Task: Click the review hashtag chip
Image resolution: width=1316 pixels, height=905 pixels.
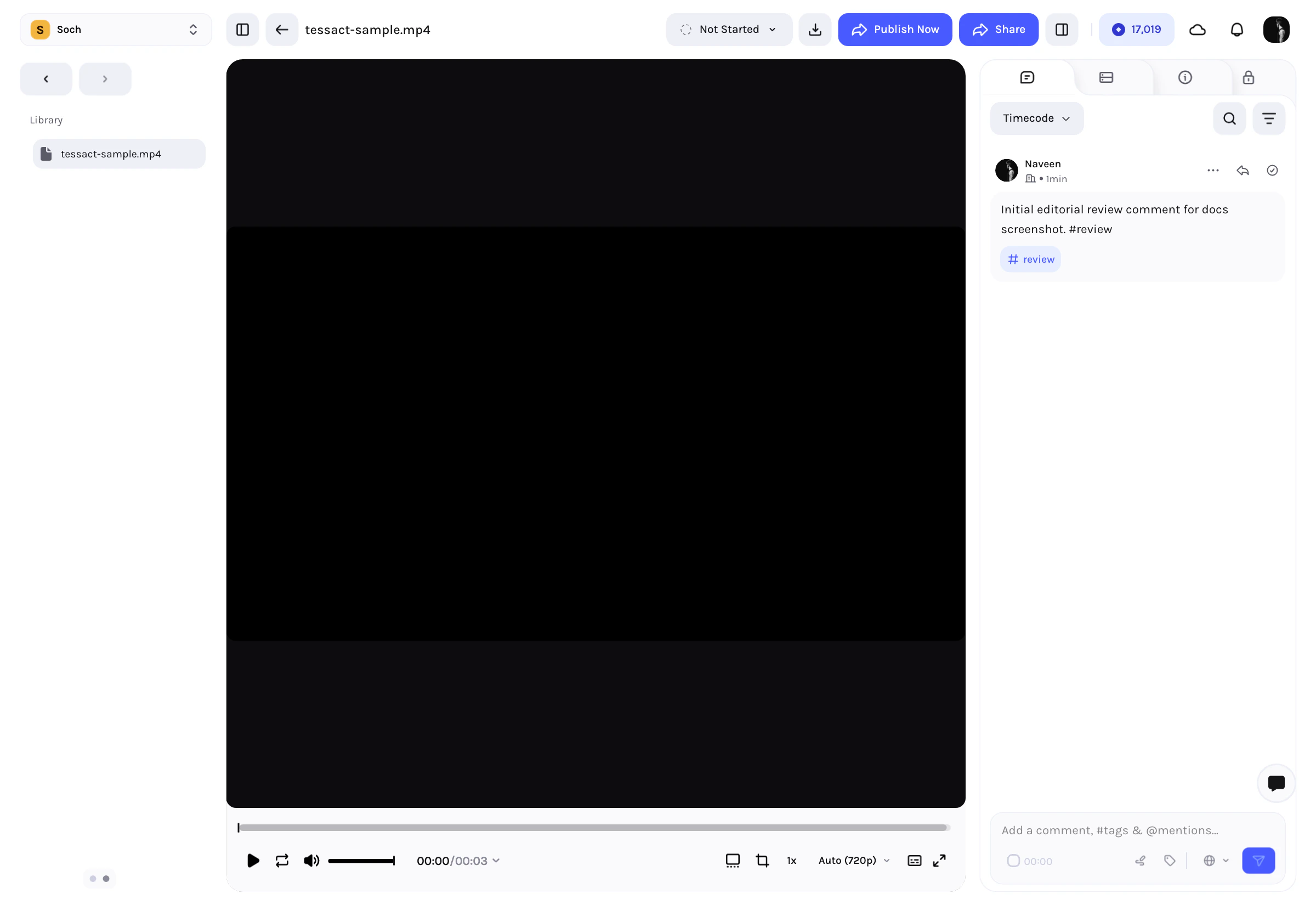Action: pyautogui.click(x=1030, y=259)
